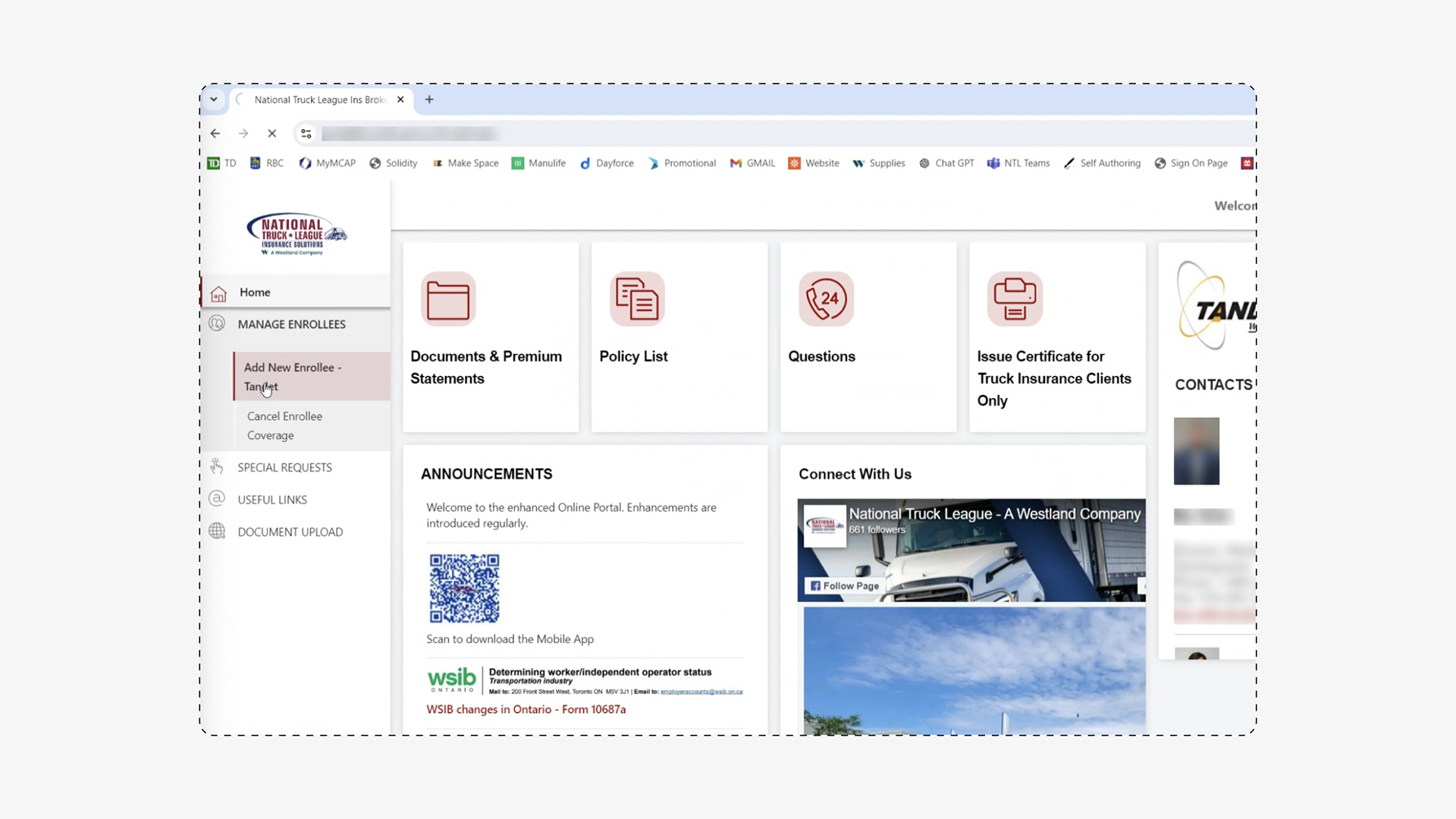Screen dimensions: 1456x819
Task: Select Add New Enrollee - Tanjet
Action: pos(312,376)
